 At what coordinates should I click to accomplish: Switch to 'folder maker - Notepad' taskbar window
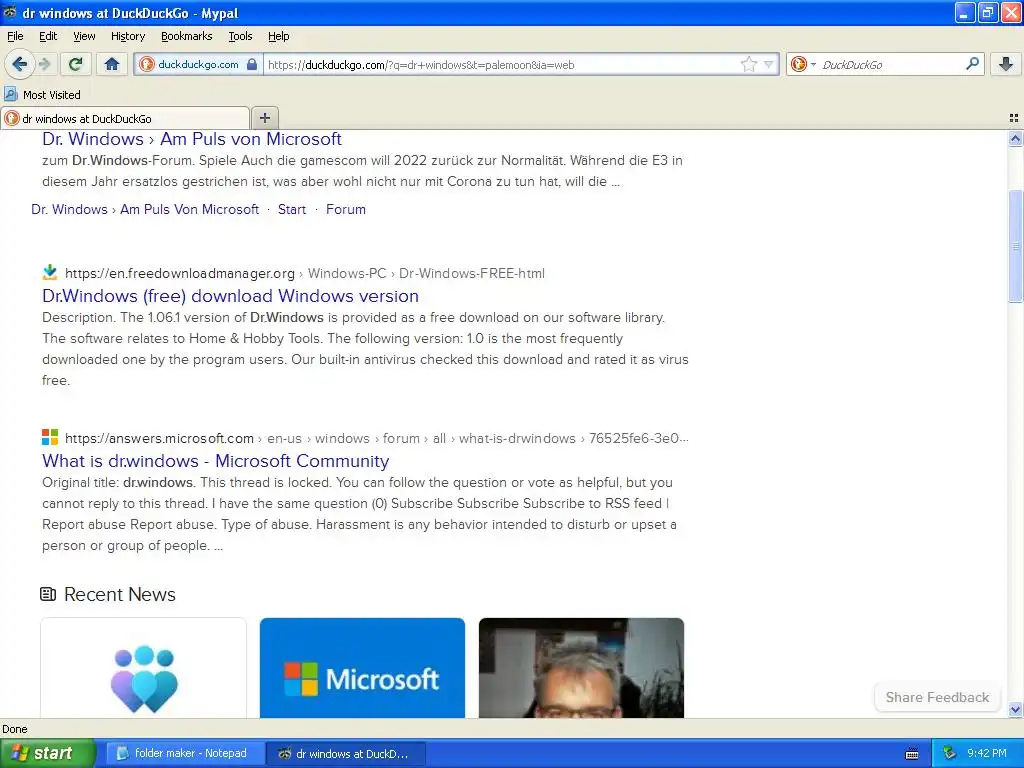[x=185, y=754]
